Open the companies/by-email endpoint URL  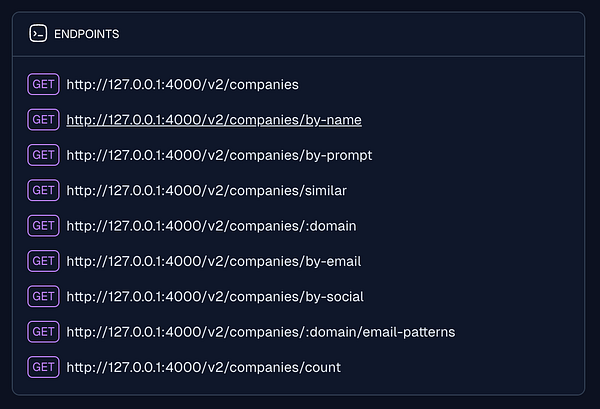pos(213,261)
